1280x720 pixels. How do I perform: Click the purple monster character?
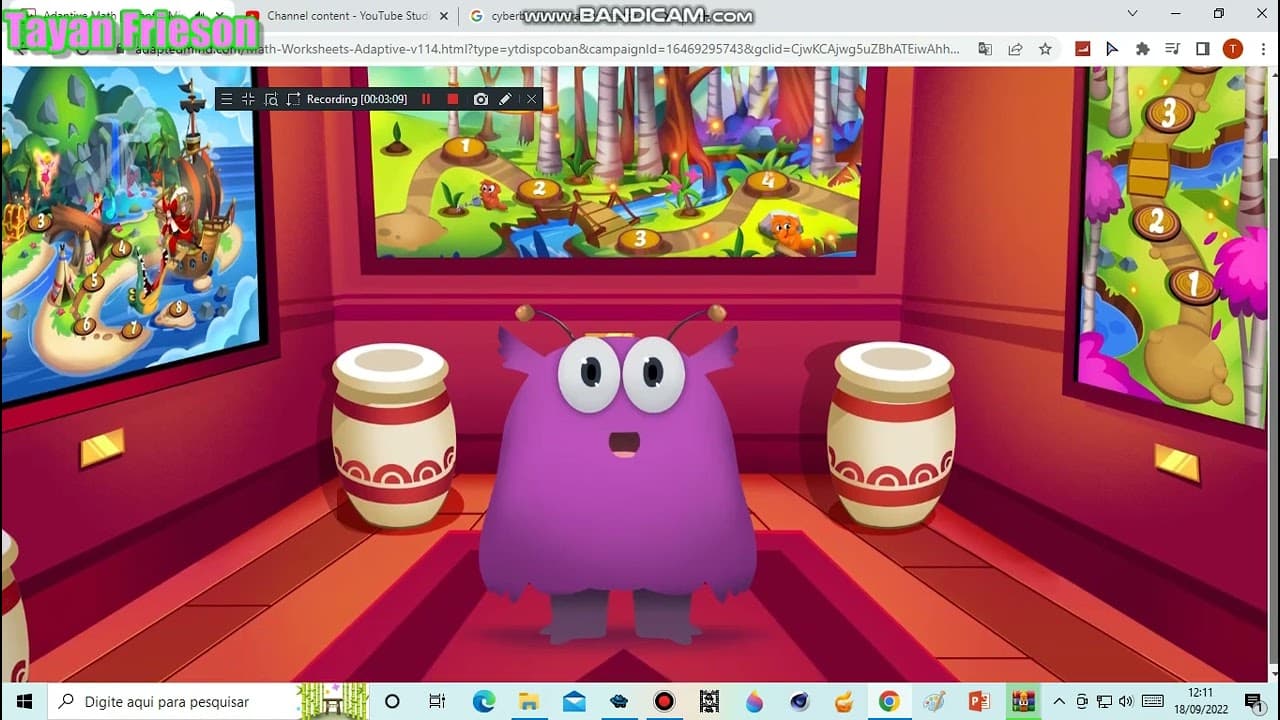point(620,475)
